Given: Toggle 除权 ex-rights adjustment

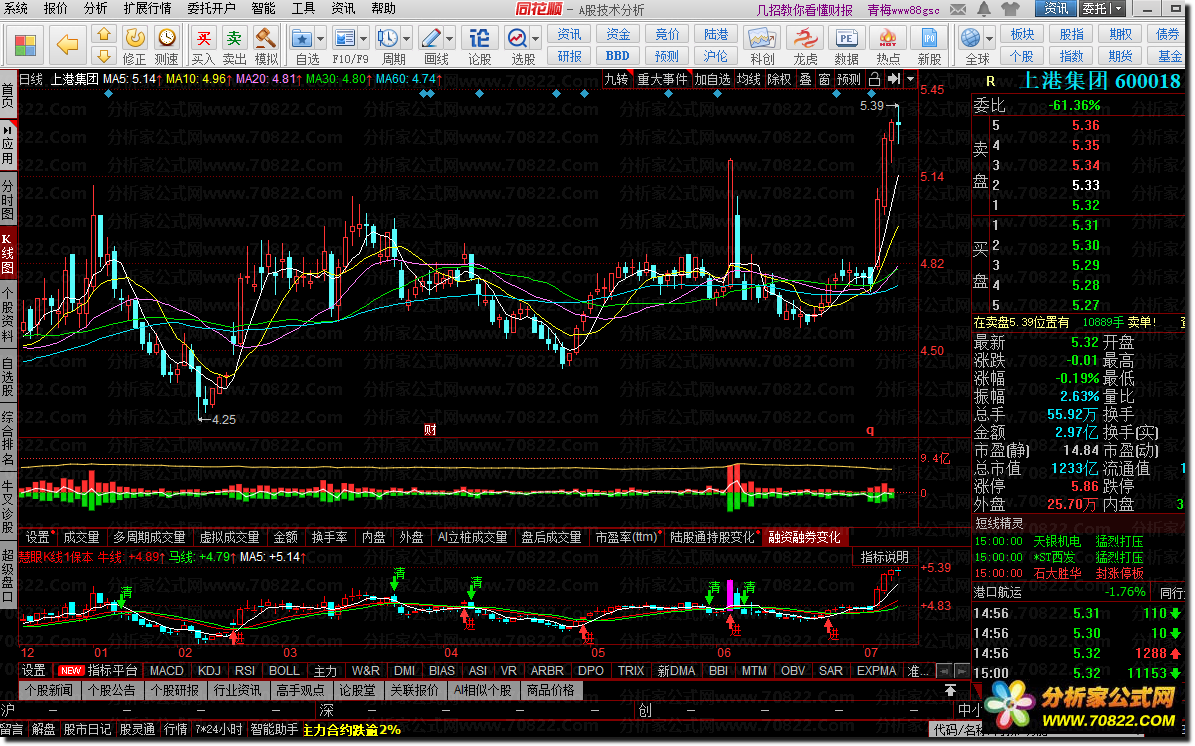Looking at the screenshot, I should pos(780,79).
